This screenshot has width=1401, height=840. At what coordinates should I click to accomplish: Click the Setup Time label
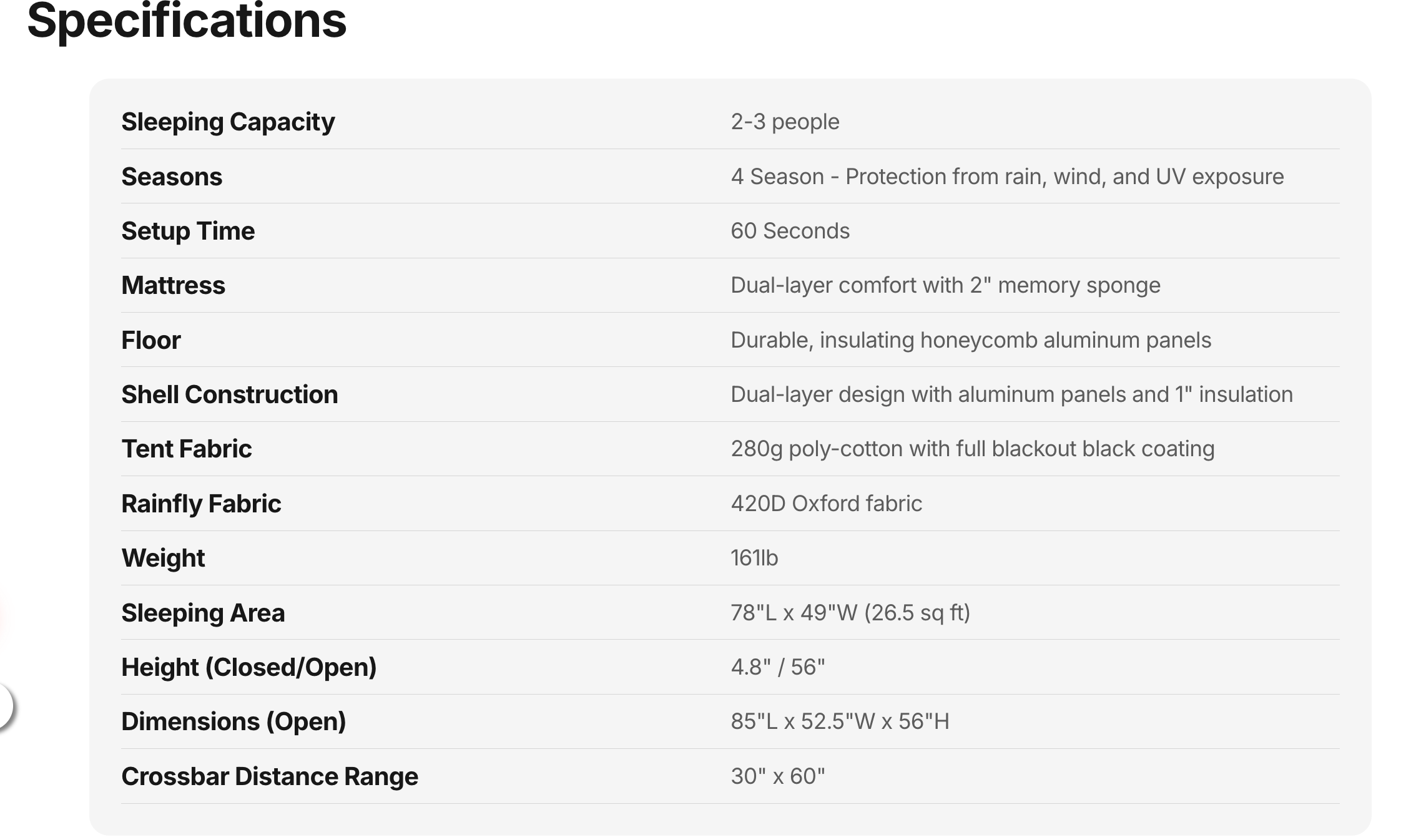[188, 231]
